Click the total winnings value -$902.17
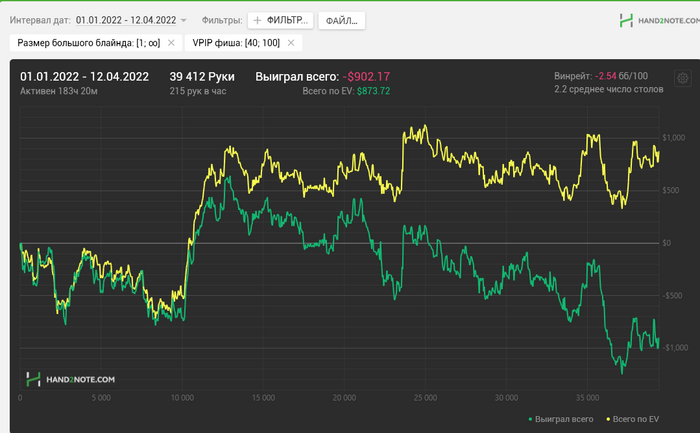The image size is (700, 433). click(x=366, y=76)
